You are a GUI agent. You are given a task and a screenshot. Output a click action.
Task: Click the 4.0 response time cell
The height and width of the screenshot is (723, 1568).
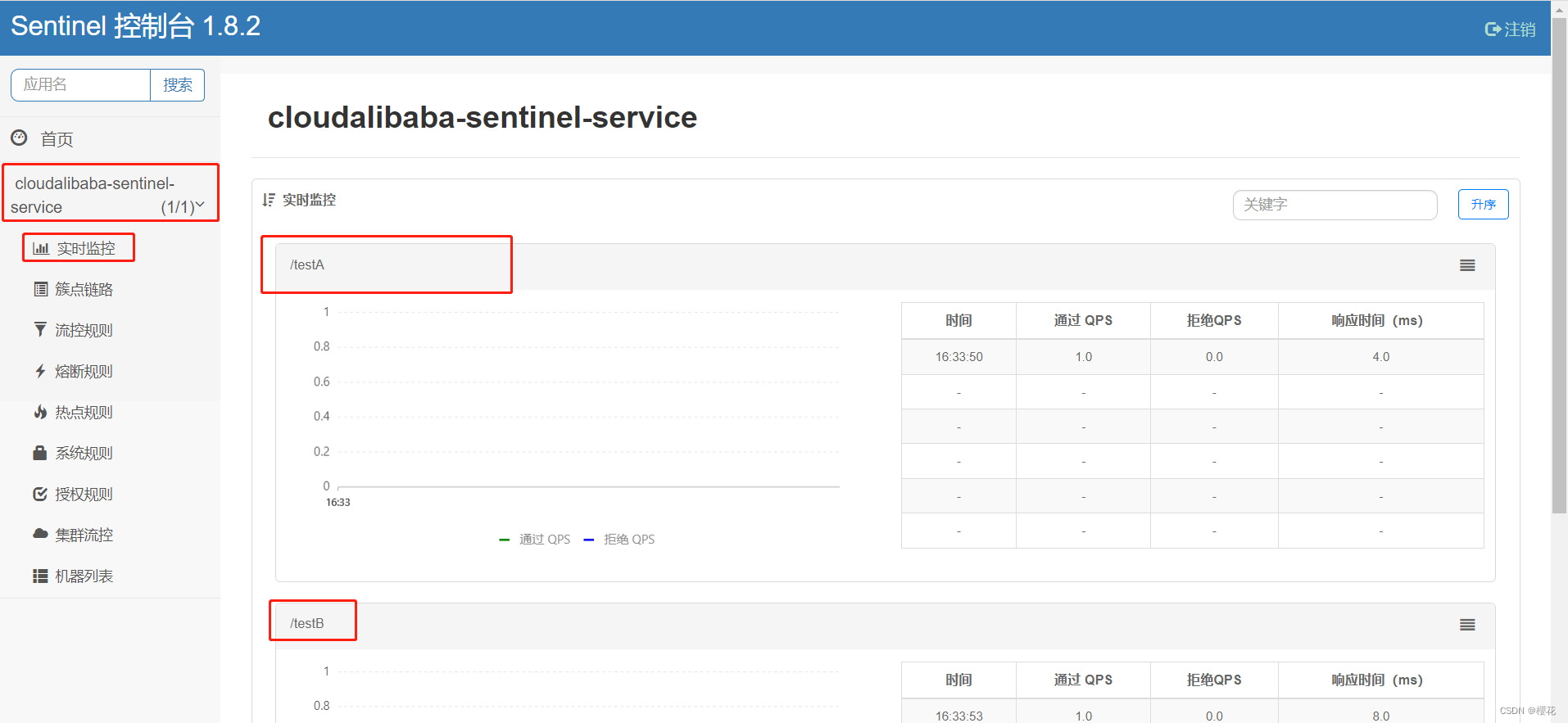(1380, 357)
